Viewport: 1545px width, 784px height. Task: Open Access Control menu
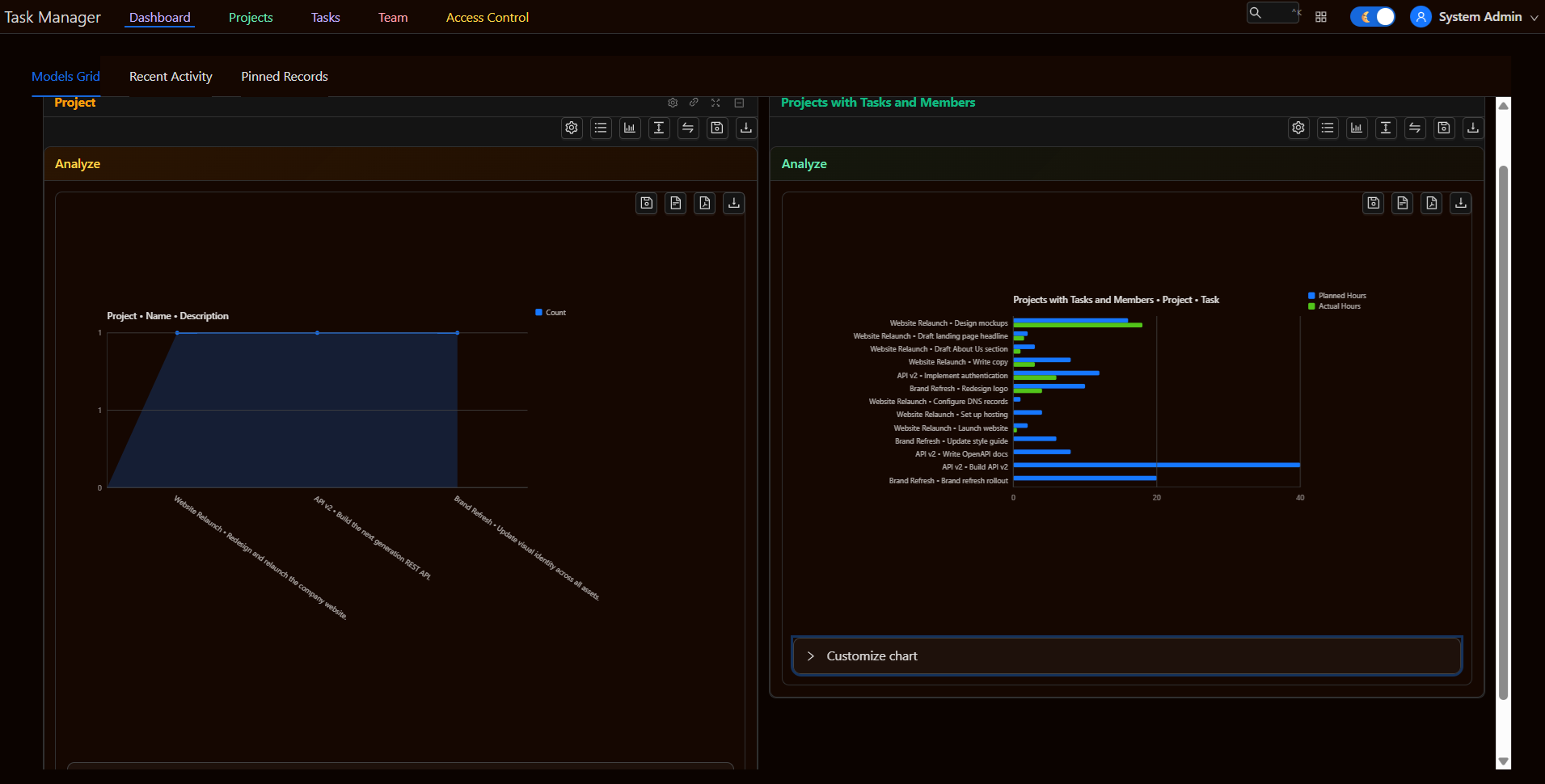(488, 17)
